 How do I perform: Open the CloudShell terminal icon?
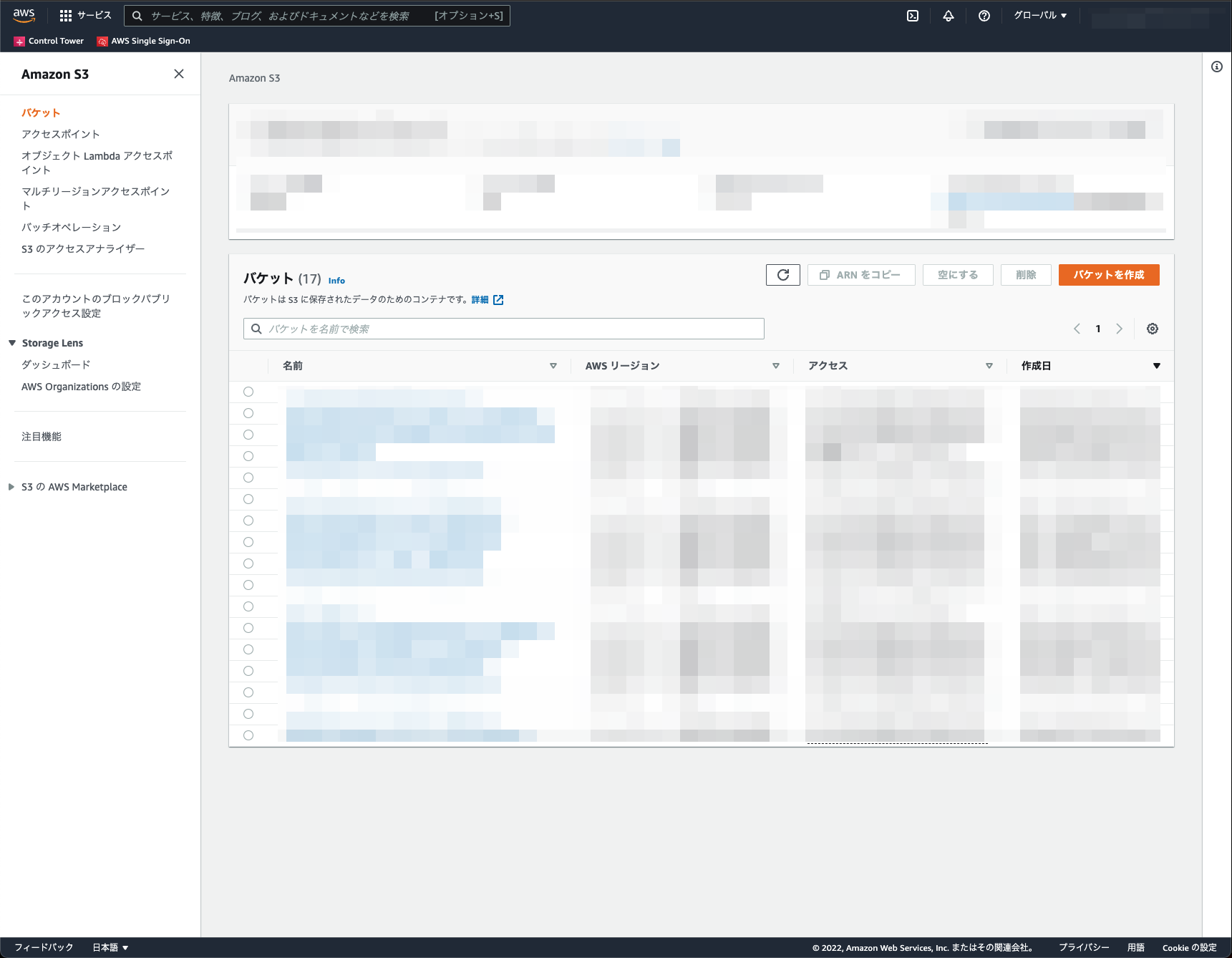click(x=913, y=16)
